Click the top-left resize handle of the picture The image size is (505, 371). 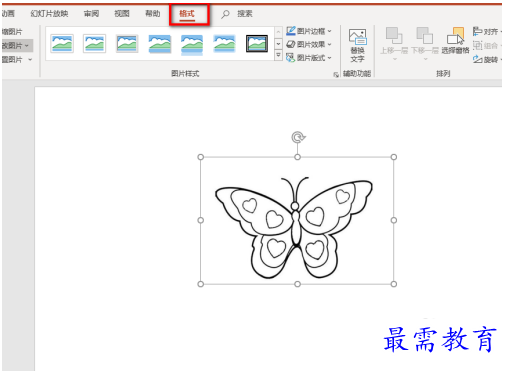[201, 157]
